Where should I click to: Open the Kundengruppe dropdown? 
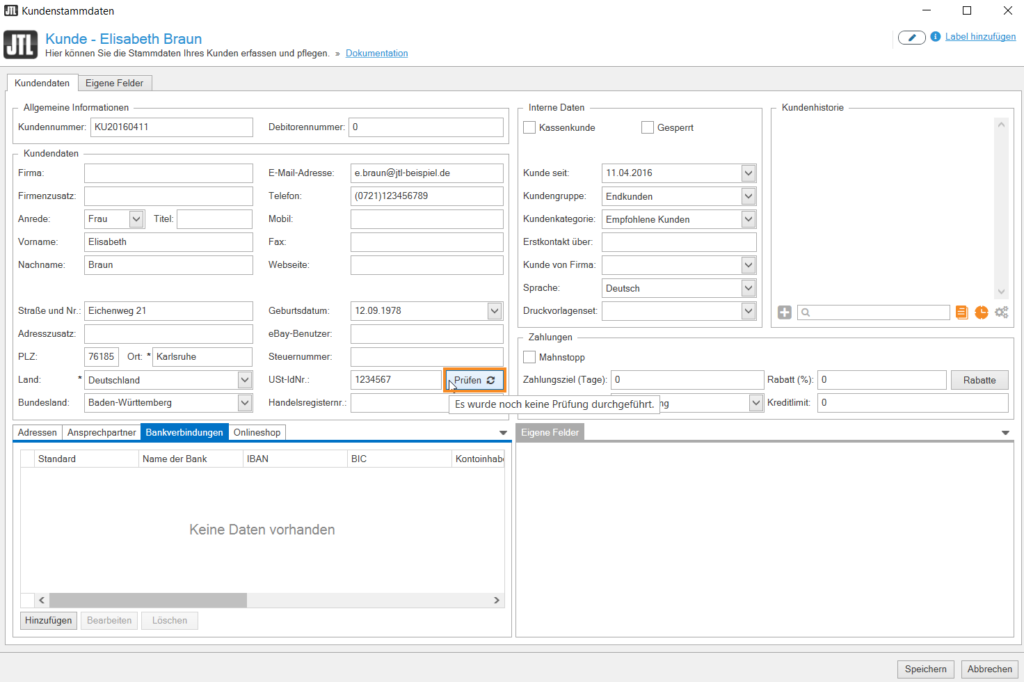(749, 196)
